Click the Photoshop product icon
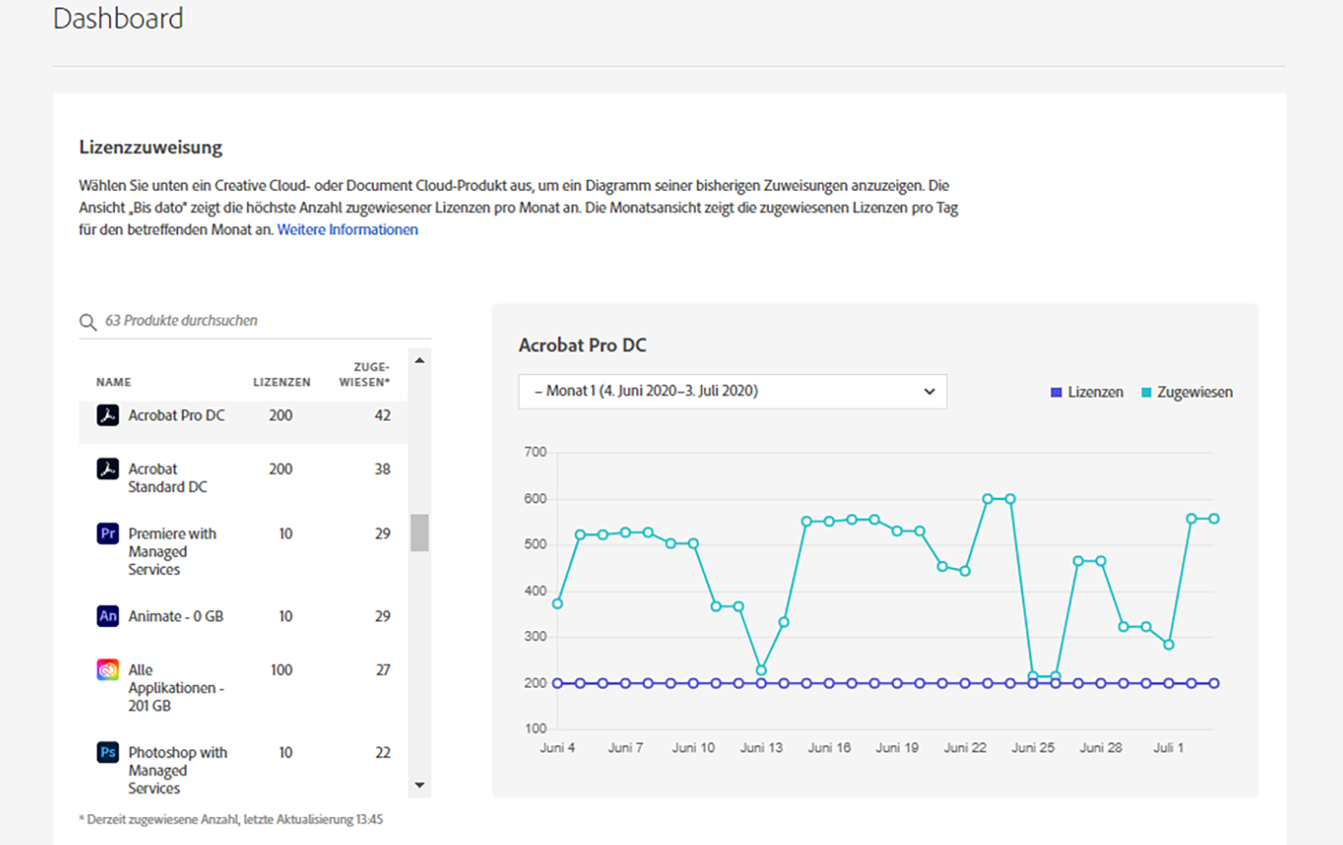1343x845 pixels. [x=108, y=752]
